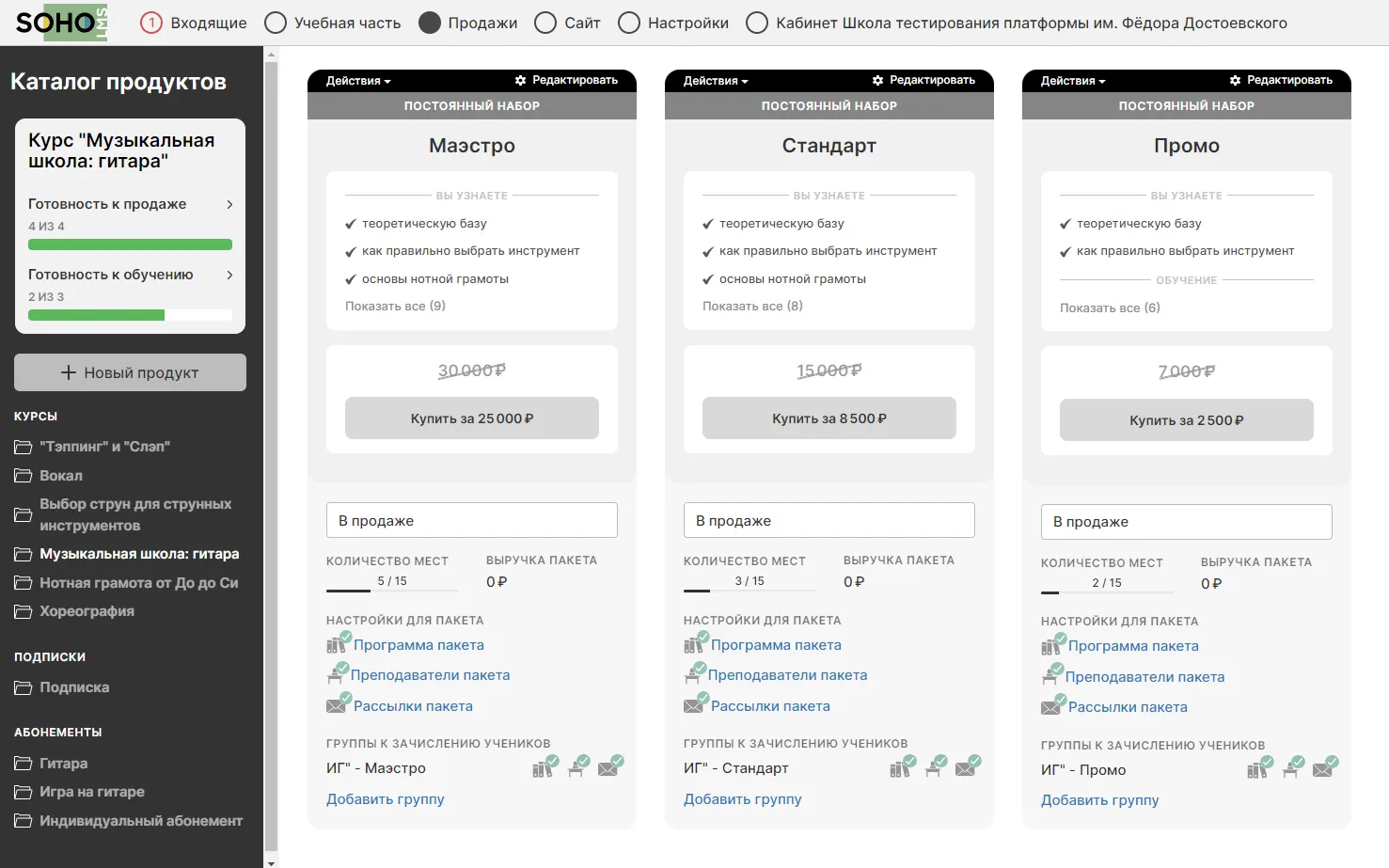
Task: Click Редактировать on Стандарт card
Action: [924, 80]
